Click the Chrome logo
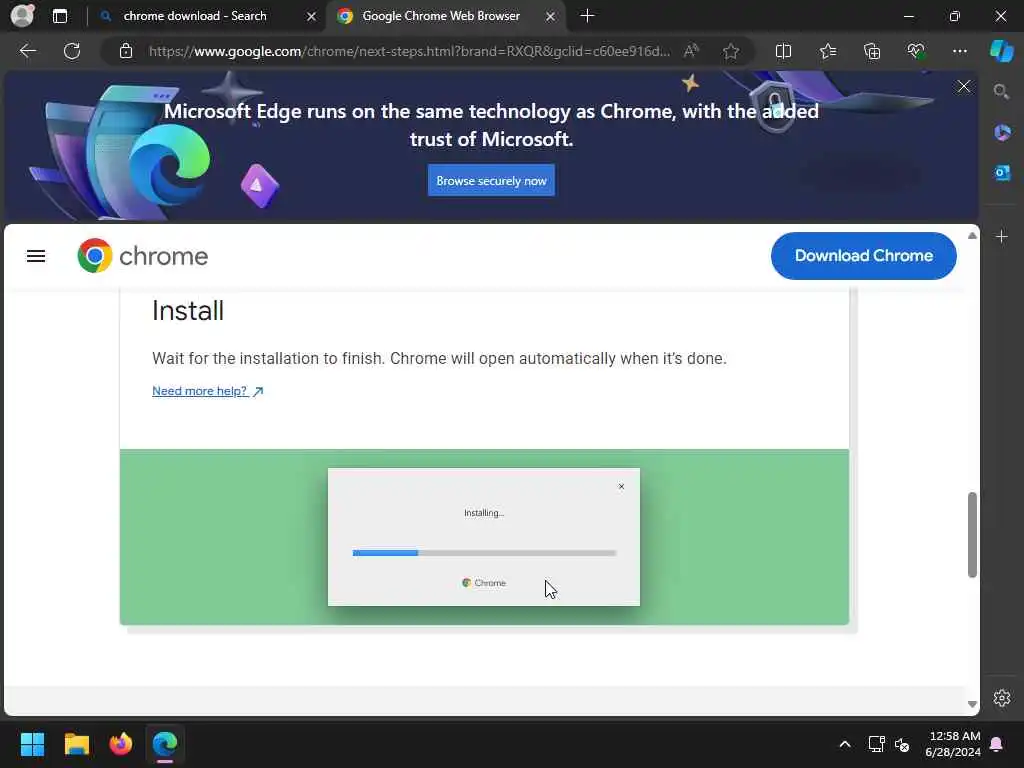Viewport: 1024px width, 768px height. [x=142, y=256]
